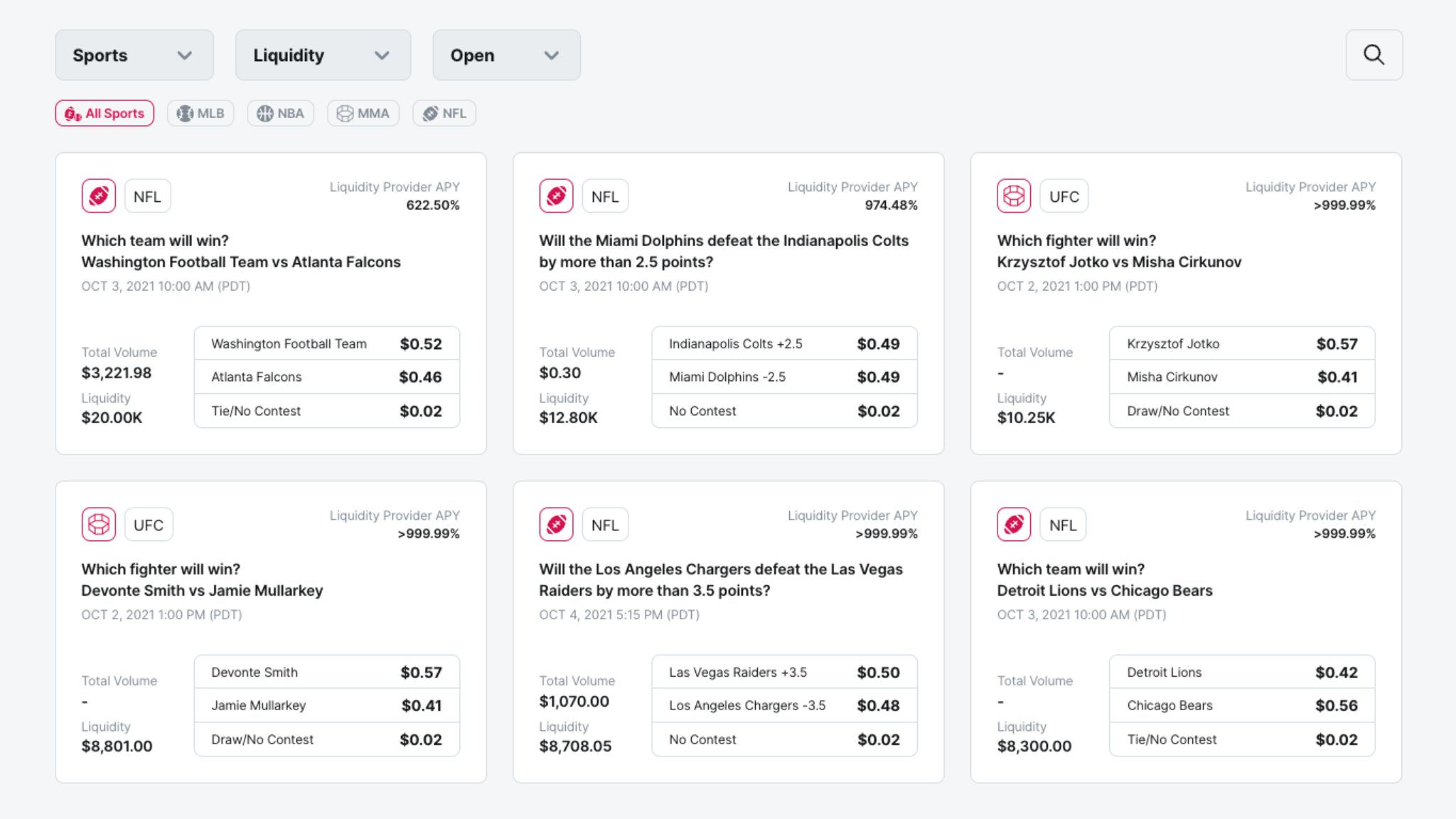Click the football icon on Dolphins vs Colts card
Screen dimensions: 1456x819
click(557, 196)
